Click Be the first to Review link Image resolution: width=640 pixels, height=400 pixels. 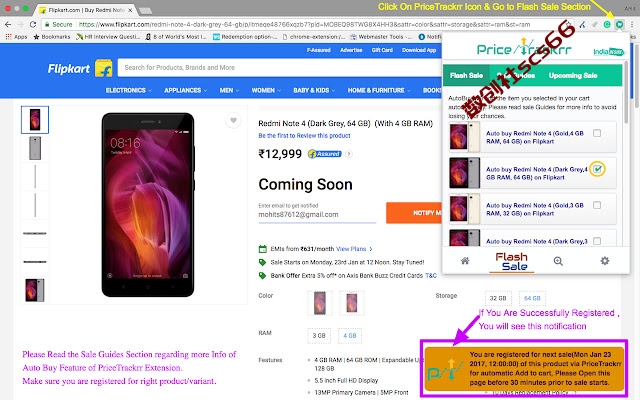(x=304, y=136)
